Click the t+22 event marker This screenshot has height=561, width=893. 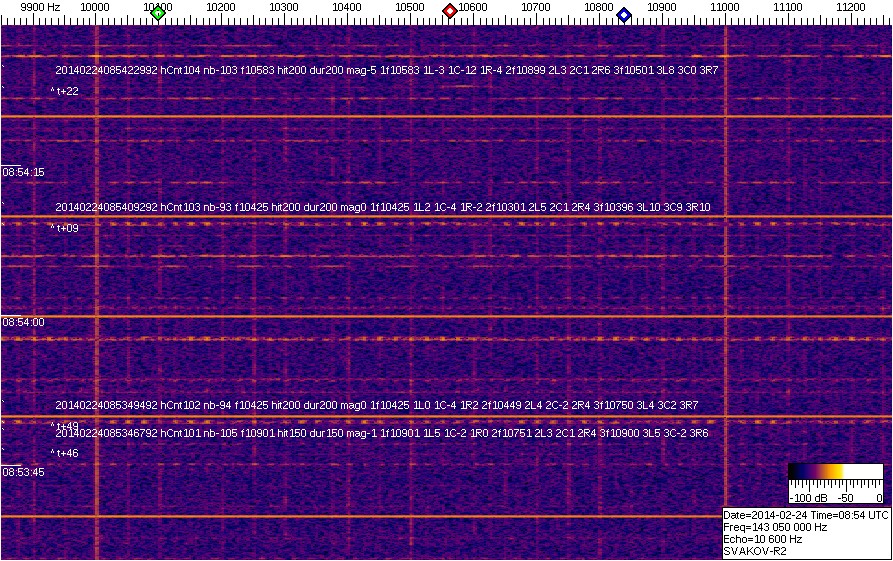tap(65, 91)
